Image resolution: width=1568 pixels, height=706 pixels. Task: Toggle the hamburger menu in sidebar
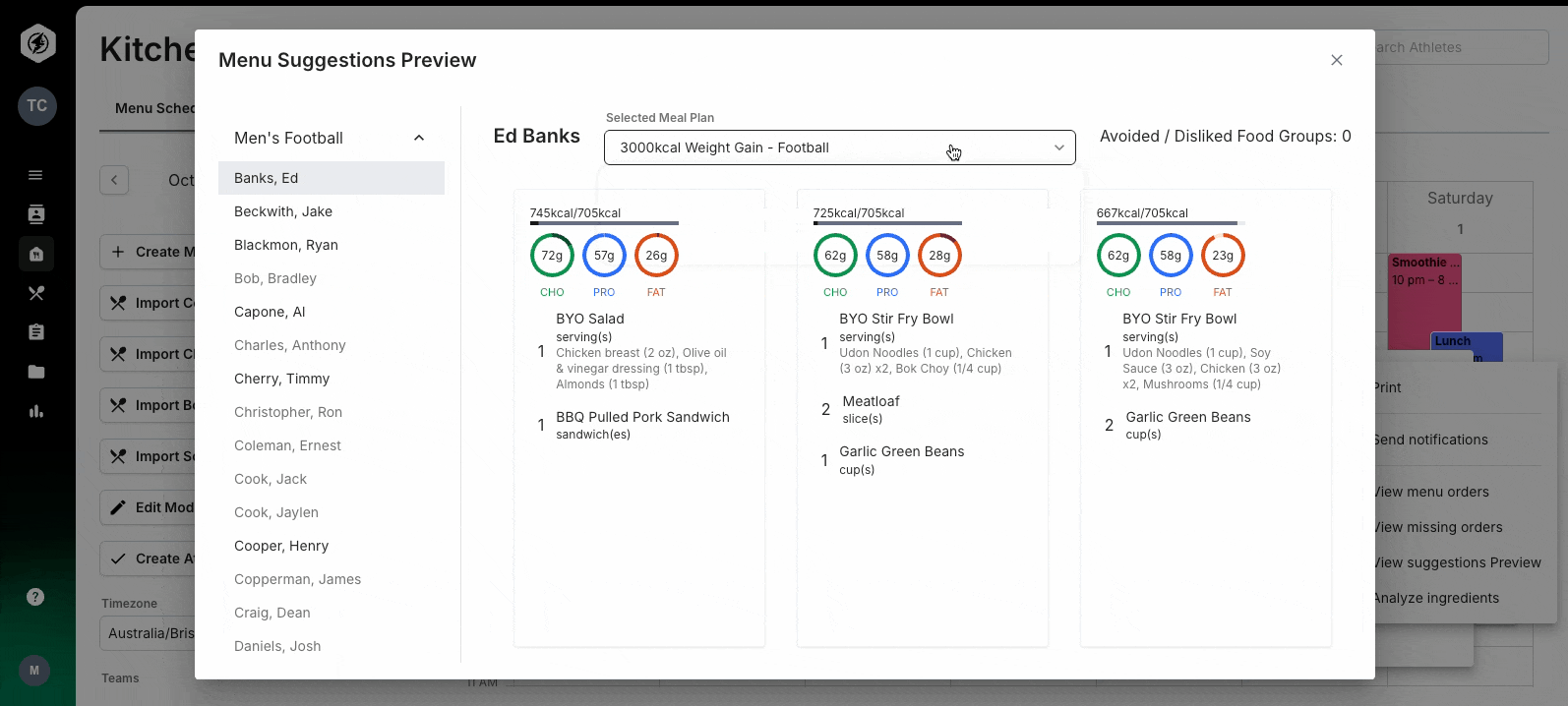35,175
